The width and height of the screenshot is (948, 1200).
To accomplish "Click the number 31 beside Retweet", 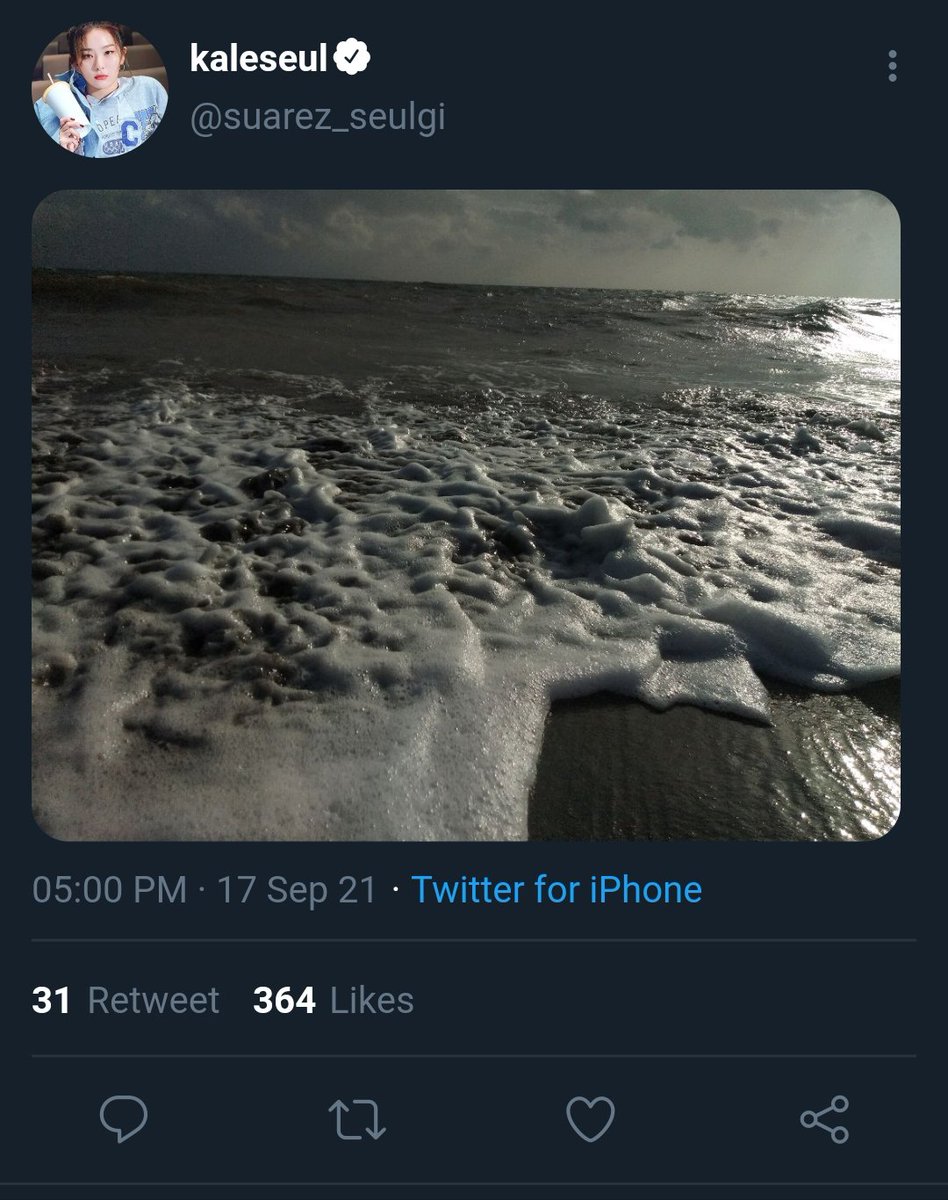I will (x=51, y=1000).
